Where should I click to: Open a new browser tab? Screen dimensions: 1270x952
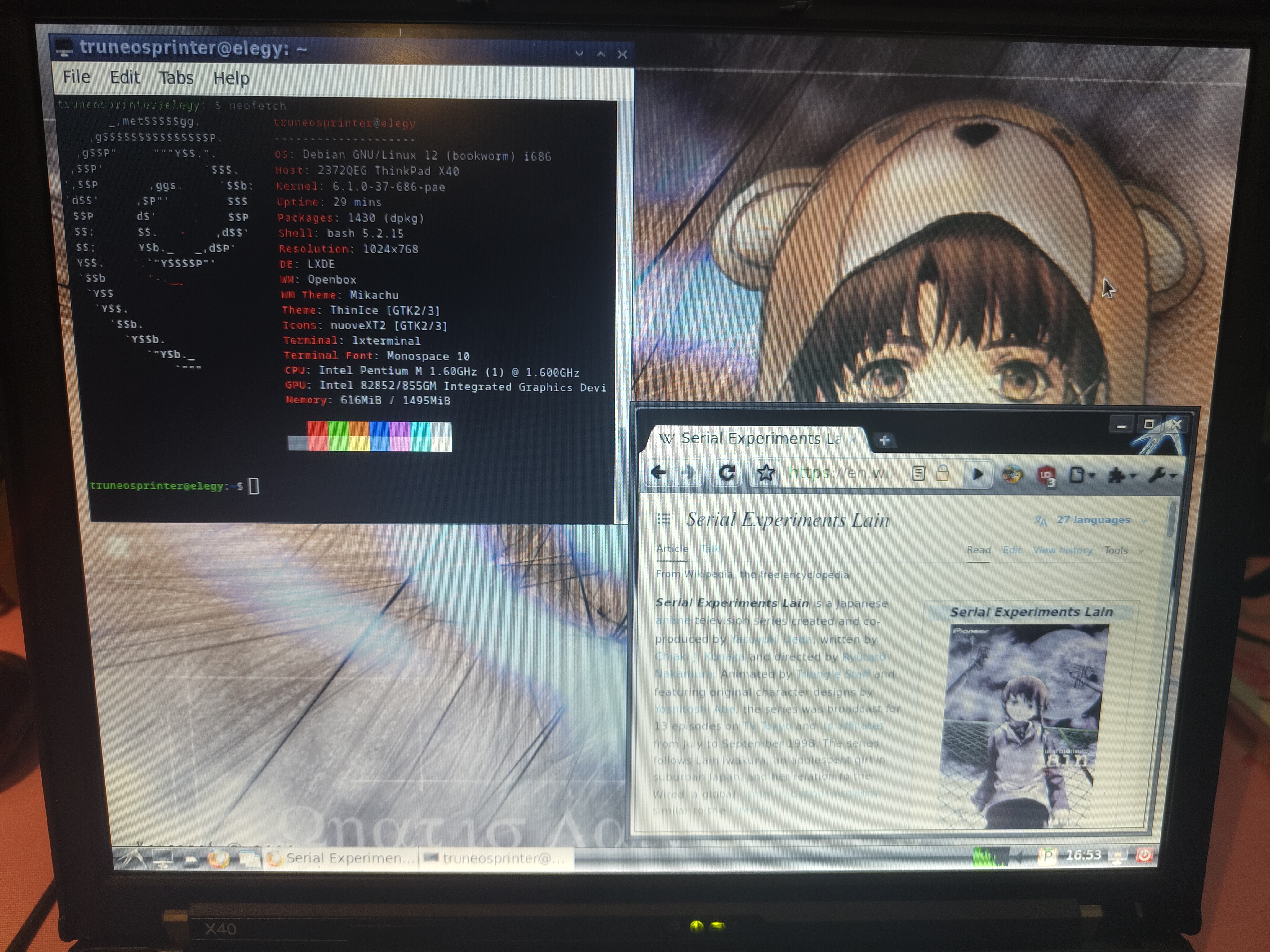[884, 440]
